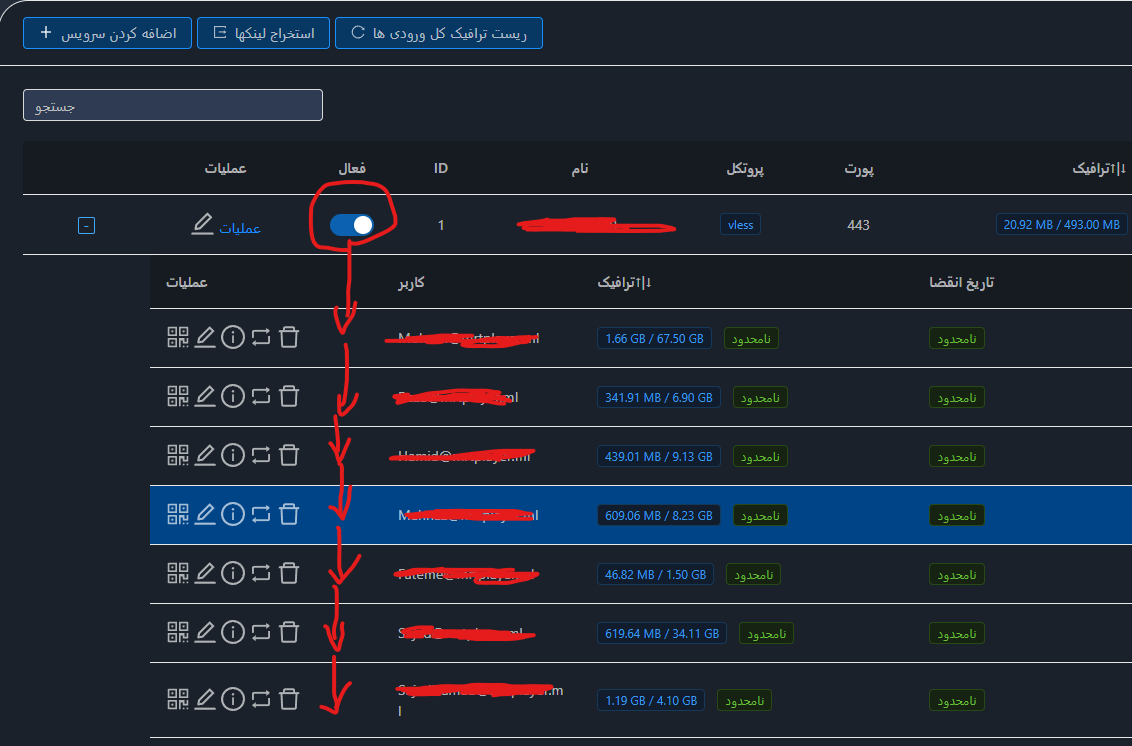The height and width of the screenshot is (746, 1132).
Task: Delete the user with 619.64 MB / 34.11 GB traffic
Action: (289, 633)
